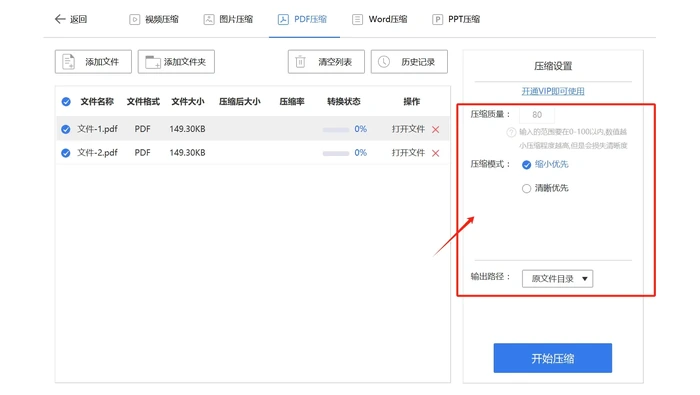Open the 开通VIP即可使用 link
The height and width of the screenshot is (395, 700).
click(553, 91)
